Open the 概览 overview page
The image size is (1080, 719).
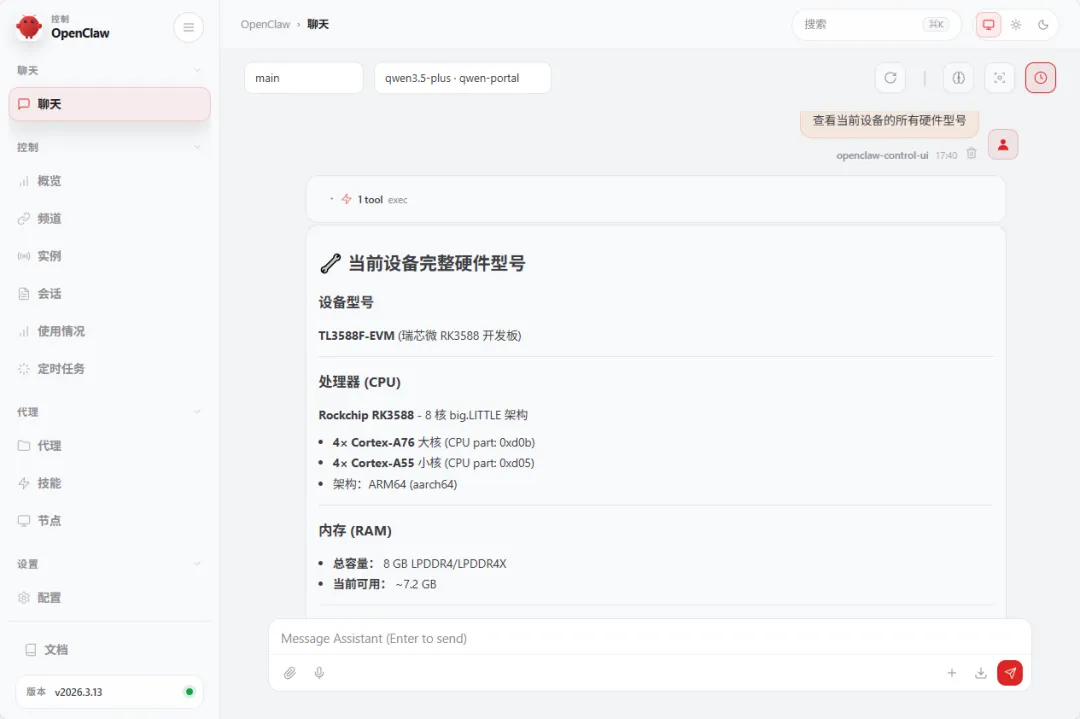tap(110, 181)
